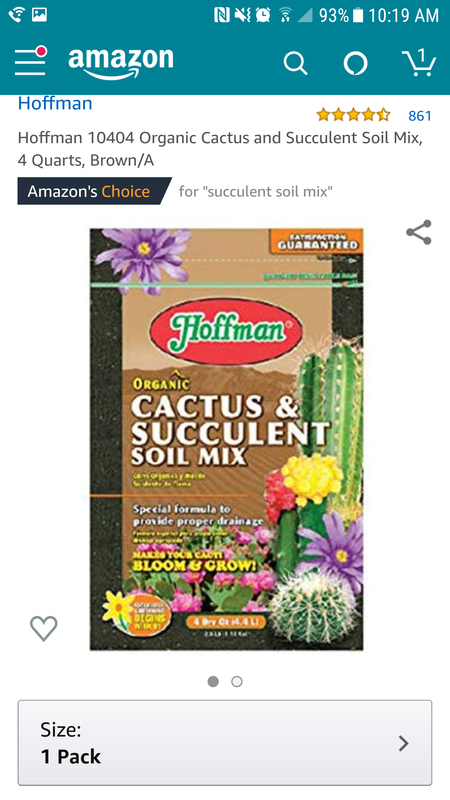Open the shopping cart
Image resolution: width=450 pixels, height=800 pixels.
[419, 63]
